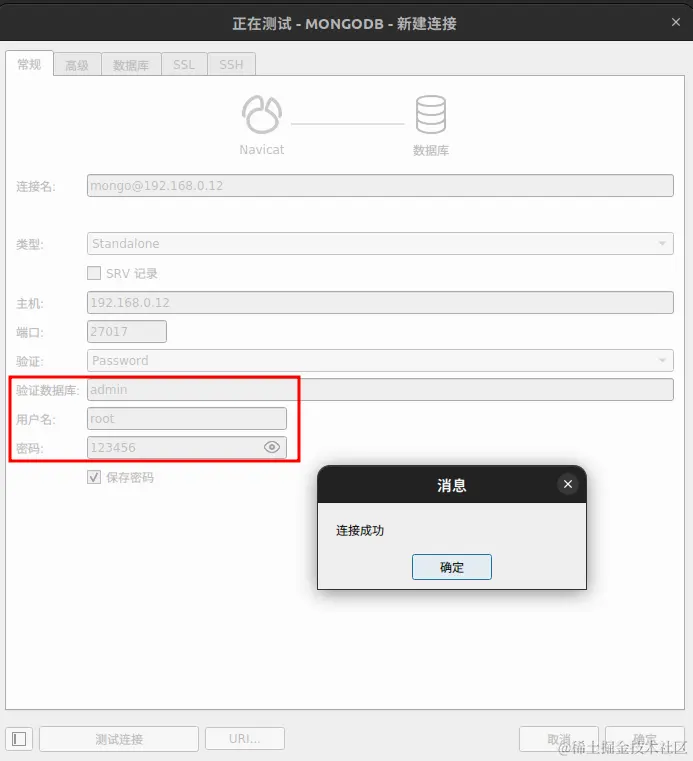Close the 新建连接 window
693x761 pixels.
676,22
